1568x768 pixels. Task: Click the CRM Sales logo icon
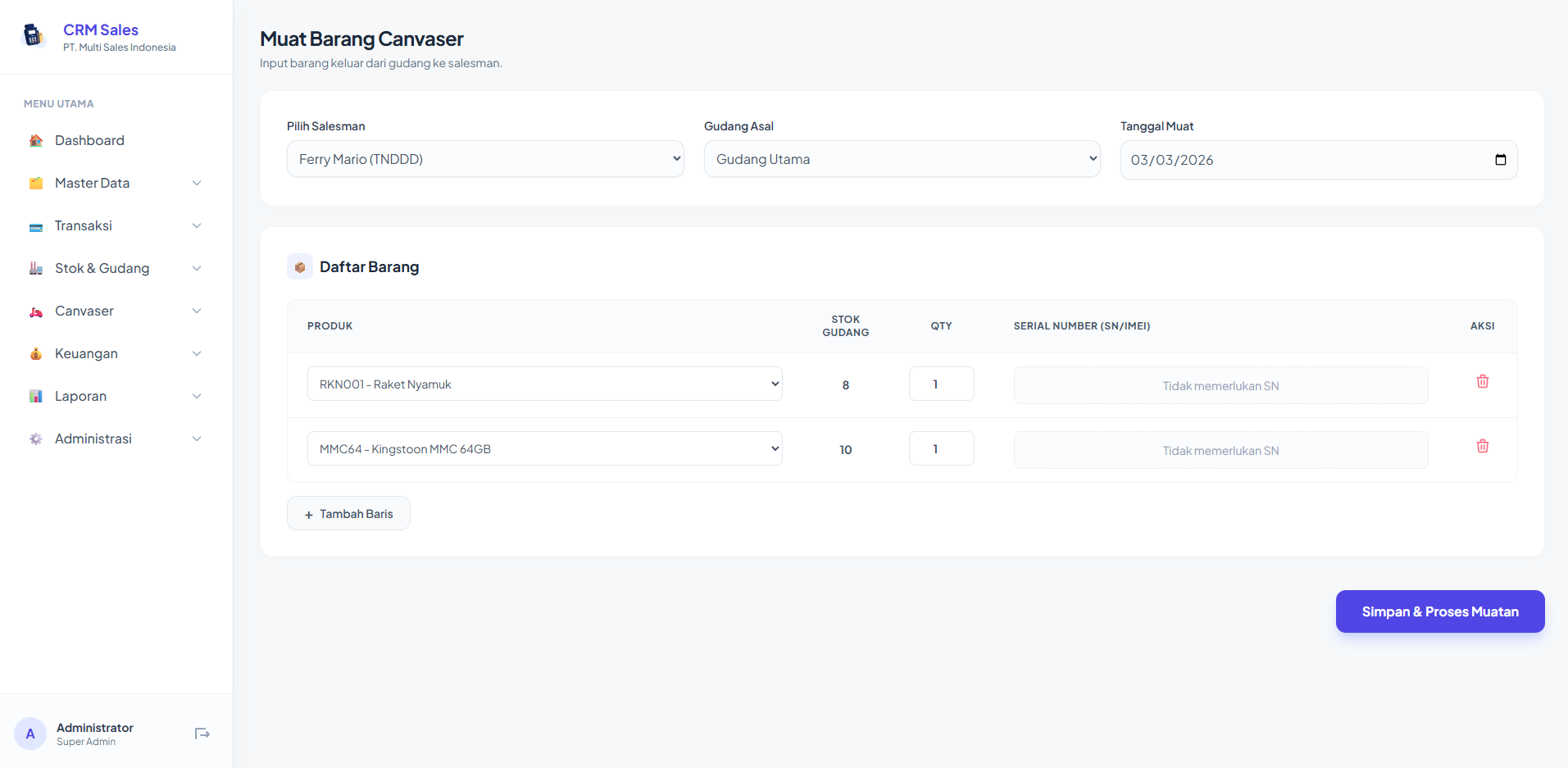point(34,35)
